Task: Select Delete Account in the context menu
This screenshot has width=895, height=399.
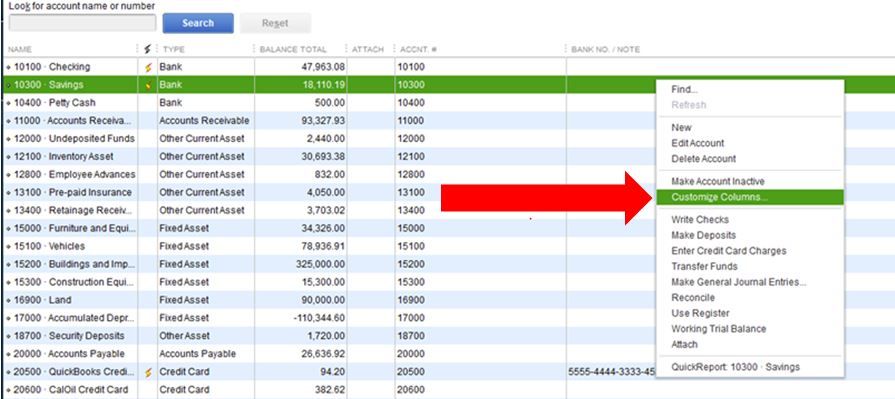Action: pos(703,159)
